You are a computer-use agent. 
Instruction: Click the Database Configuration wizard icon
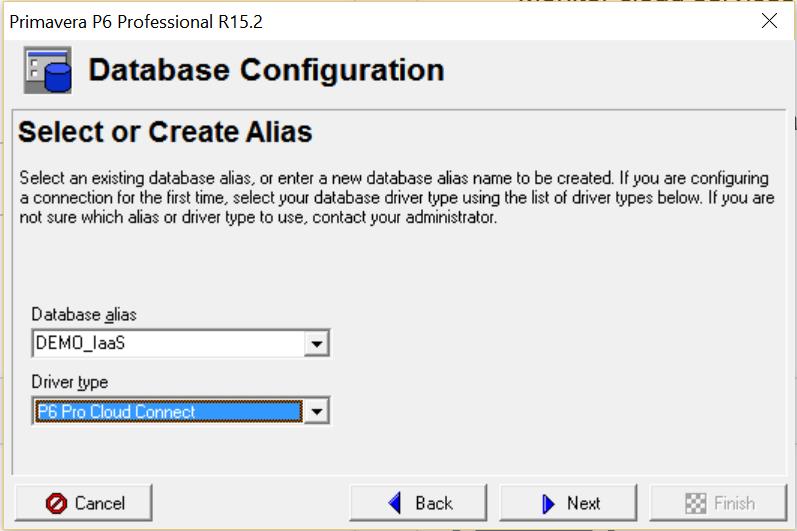pos(48,71)
